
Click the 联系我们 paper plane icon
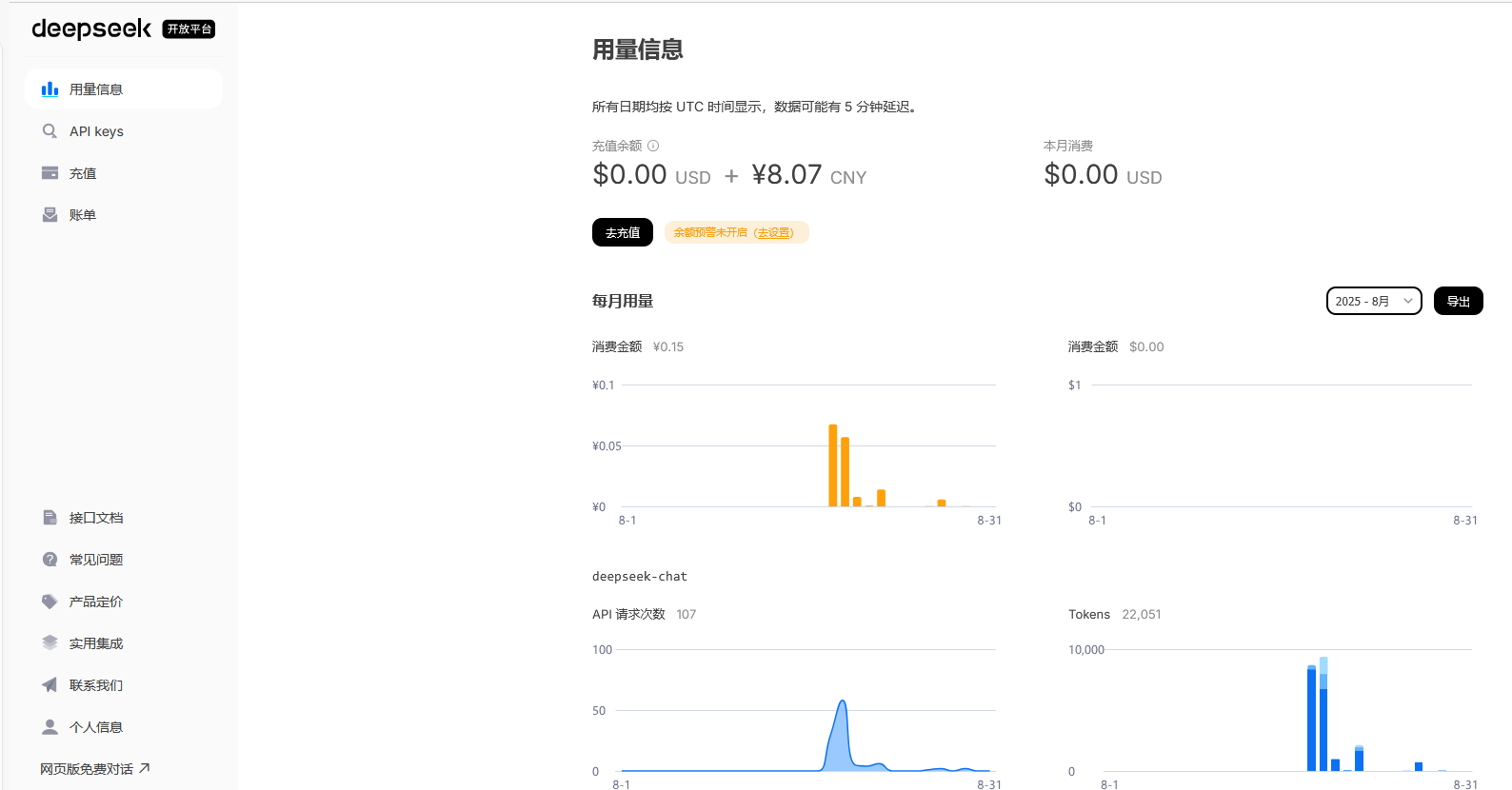[x=50, y=685]
